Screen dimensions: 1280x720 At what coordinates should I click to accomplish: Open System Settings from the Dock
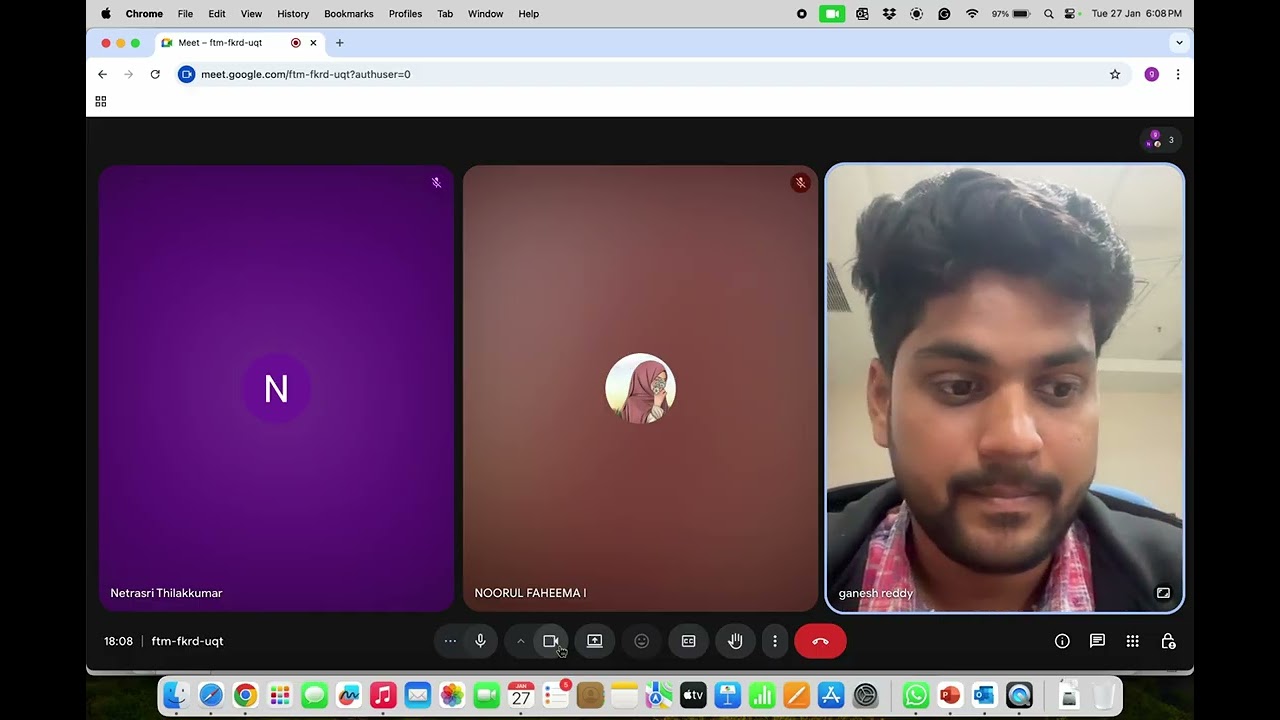[x=866, y=695]
